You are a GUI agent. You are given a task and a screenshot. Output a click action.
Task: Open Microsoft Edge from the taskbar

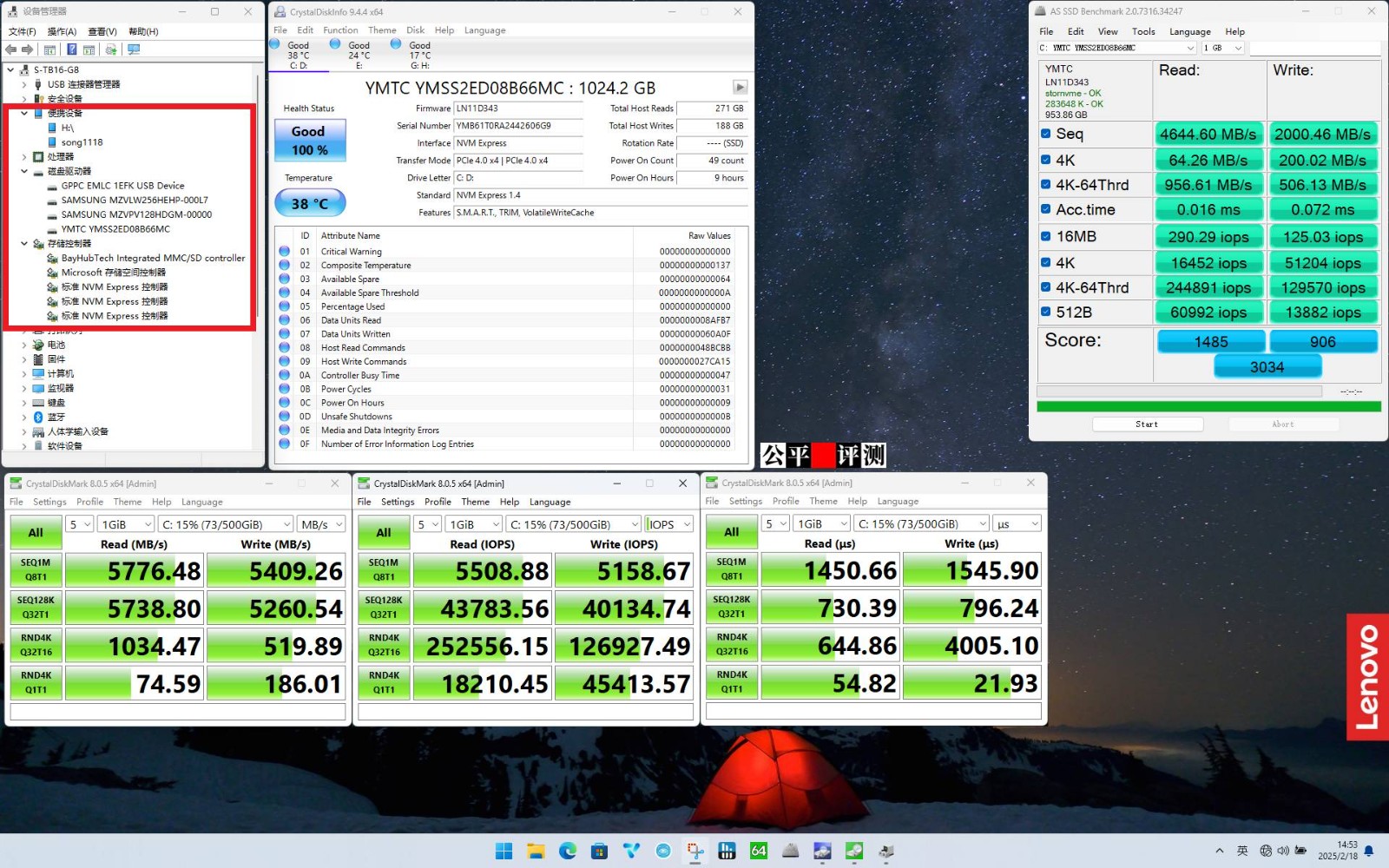click(x=568, y=851)
